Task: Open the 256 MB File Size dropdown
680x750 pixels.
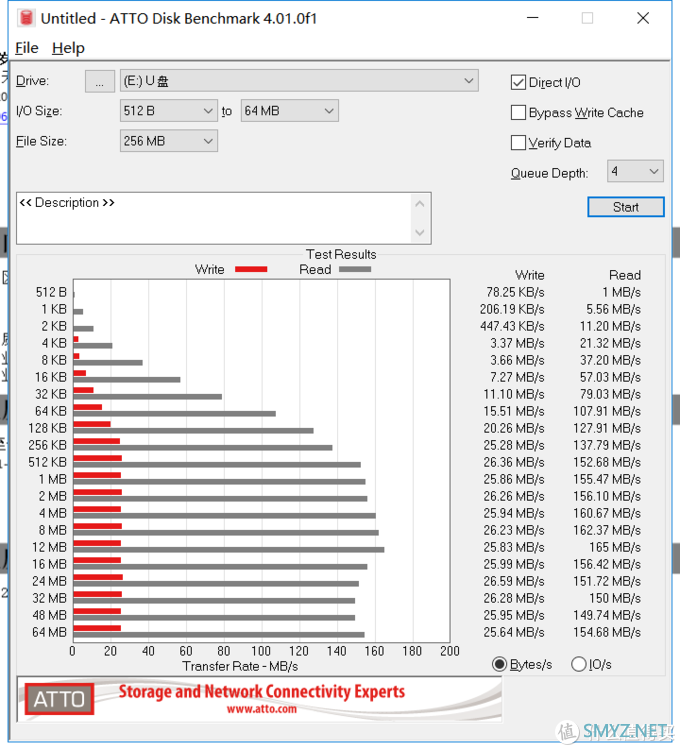Action: [x=169, y=141]
